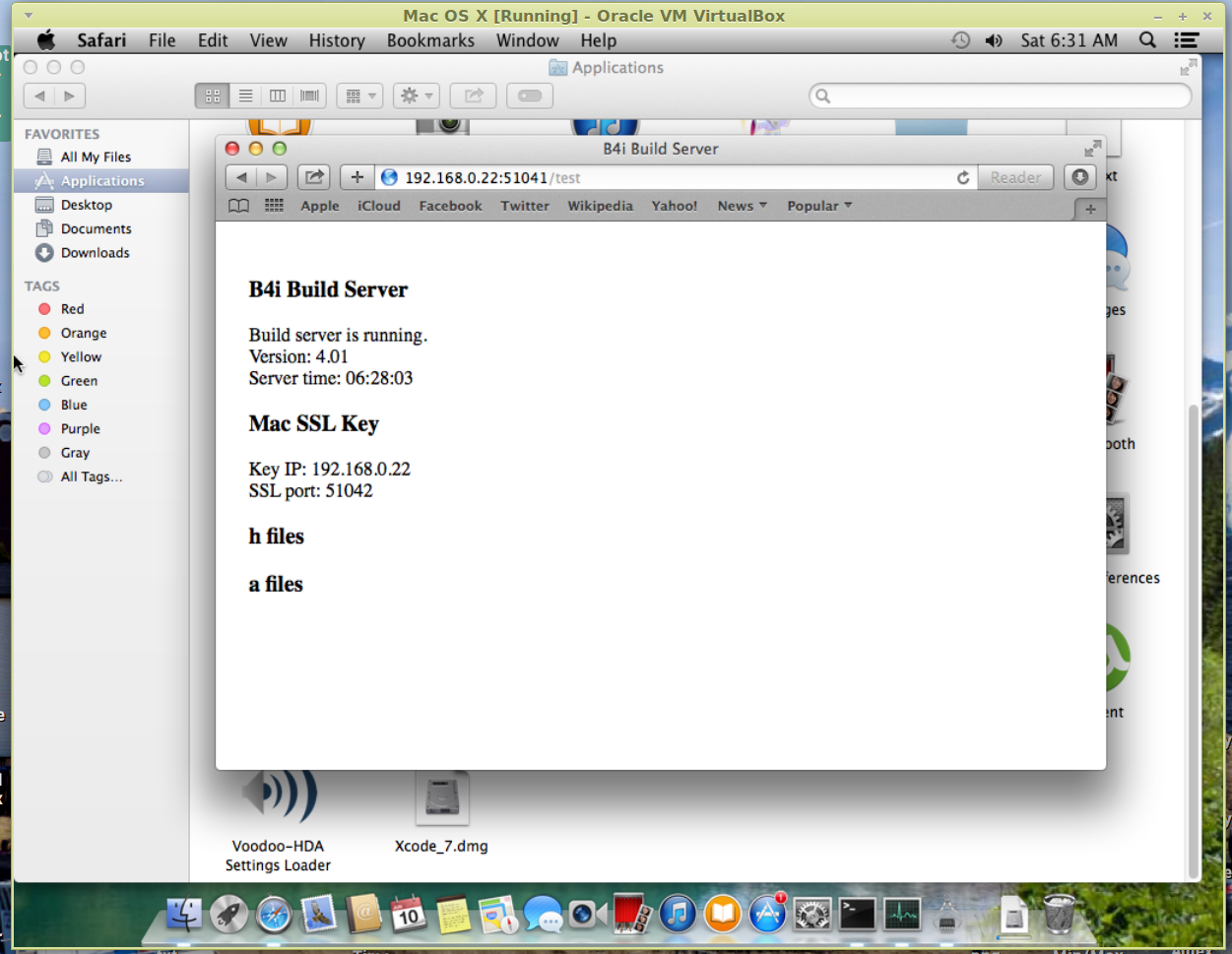Go forward in the Safari window
Viewport: 1232px width, 954px height.
pyautogui.click(x=272, y=177)
